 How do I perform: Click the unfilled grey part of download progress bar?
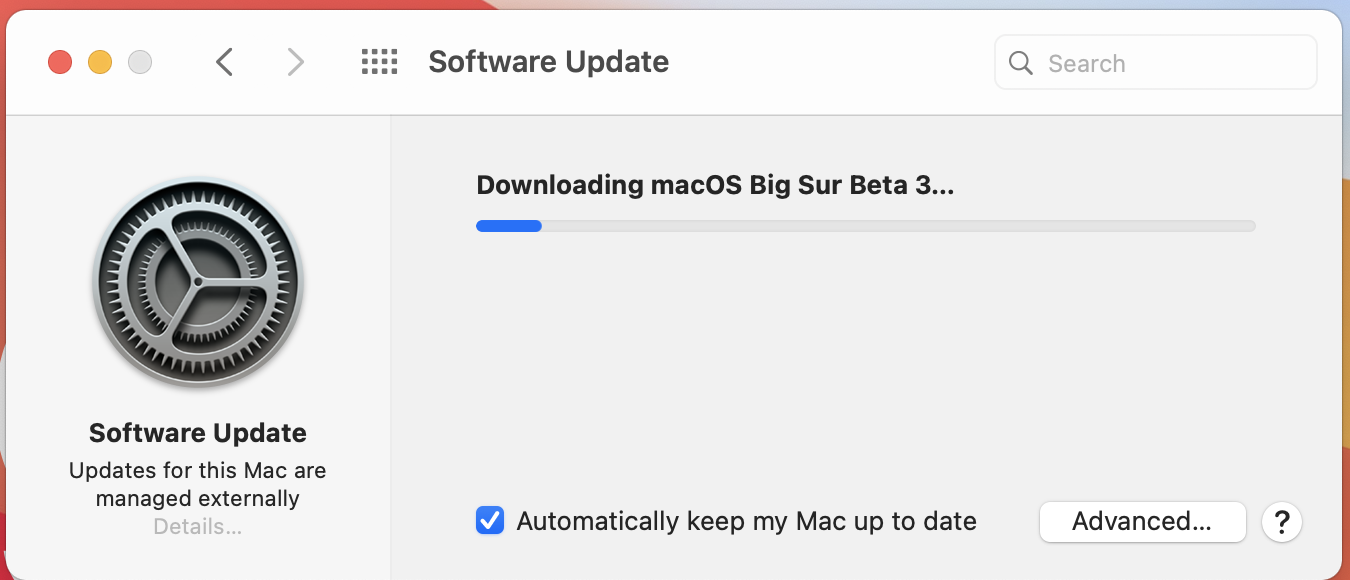(x=898, y=226)
